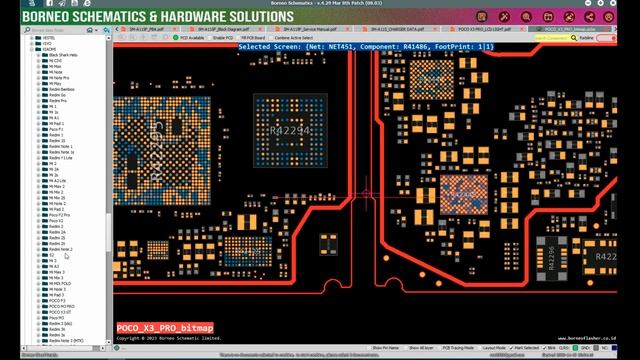Screen dimensions: 640x360
Task: Select Poco F2 Pro in the tree
Action: coord(60,215)
